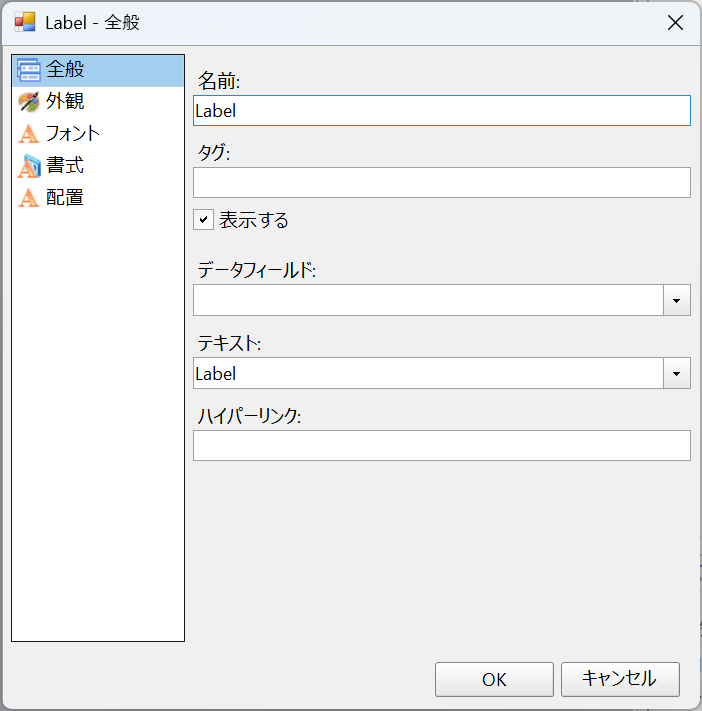Click the ハイパーリンク input box
Screen dimensions: 702x711
click(x=442, y=445)
